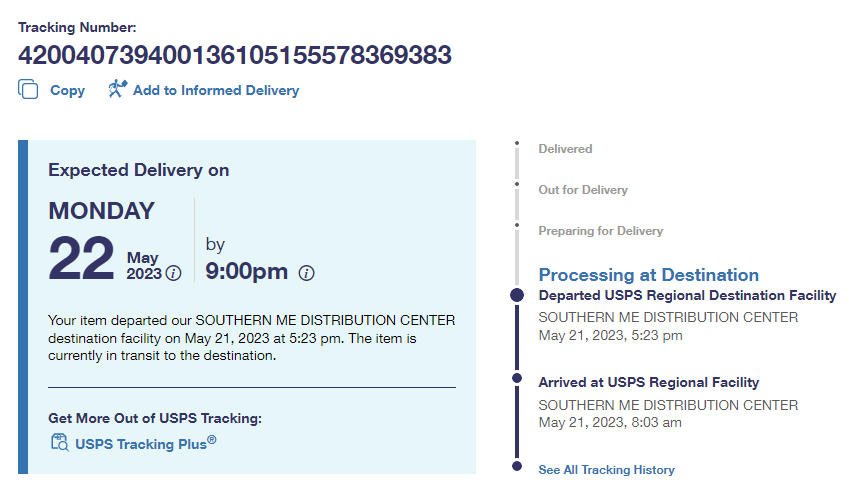849x490 pixels.
Task: Click the tracking number text
Action: (235, 54)
